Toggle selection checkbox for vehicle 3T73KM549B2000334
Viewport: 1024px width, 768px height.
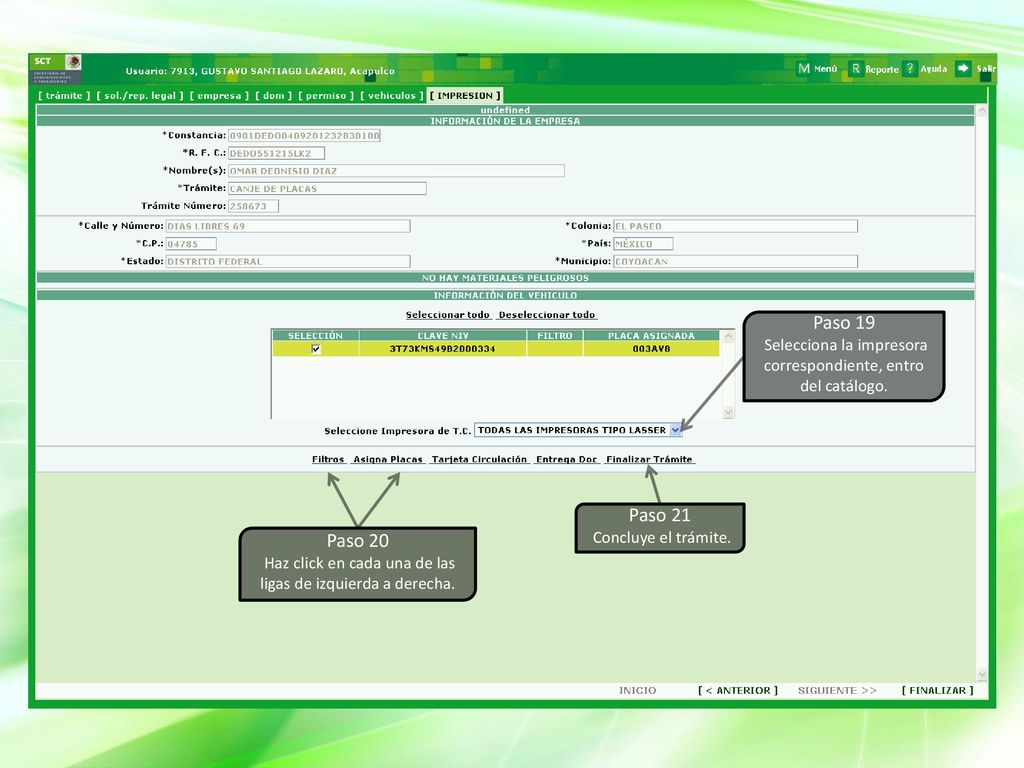point(316,349)
